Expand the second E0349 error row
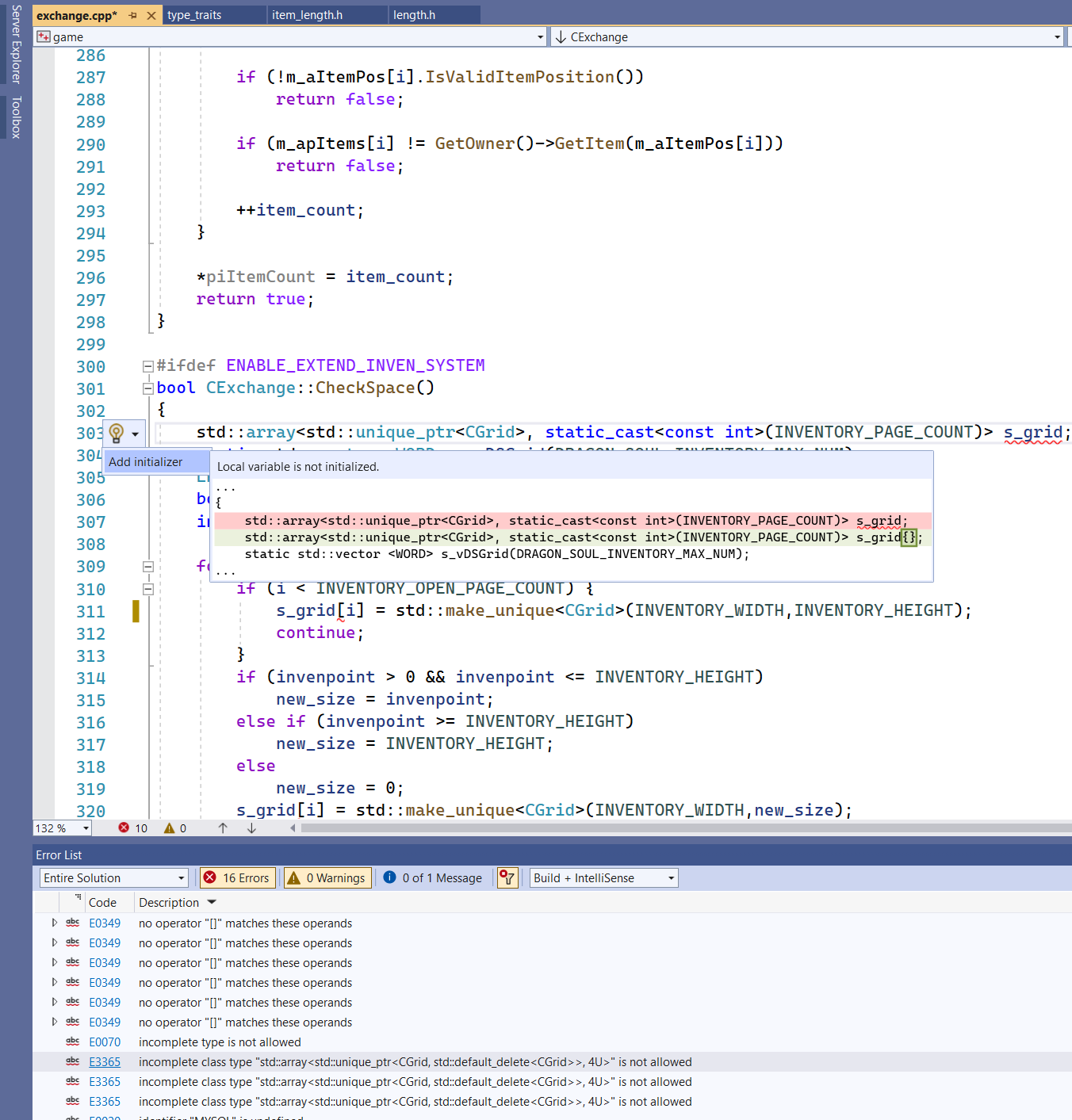 [x=54, y=942]
